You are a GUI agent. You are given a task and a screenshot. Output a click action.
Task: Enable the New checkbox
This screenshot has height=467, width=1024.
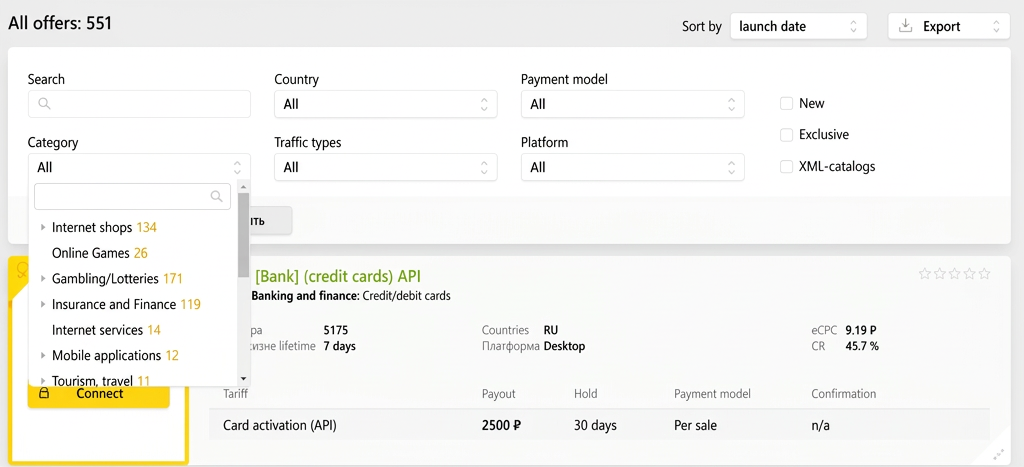[x=786, y=103]
